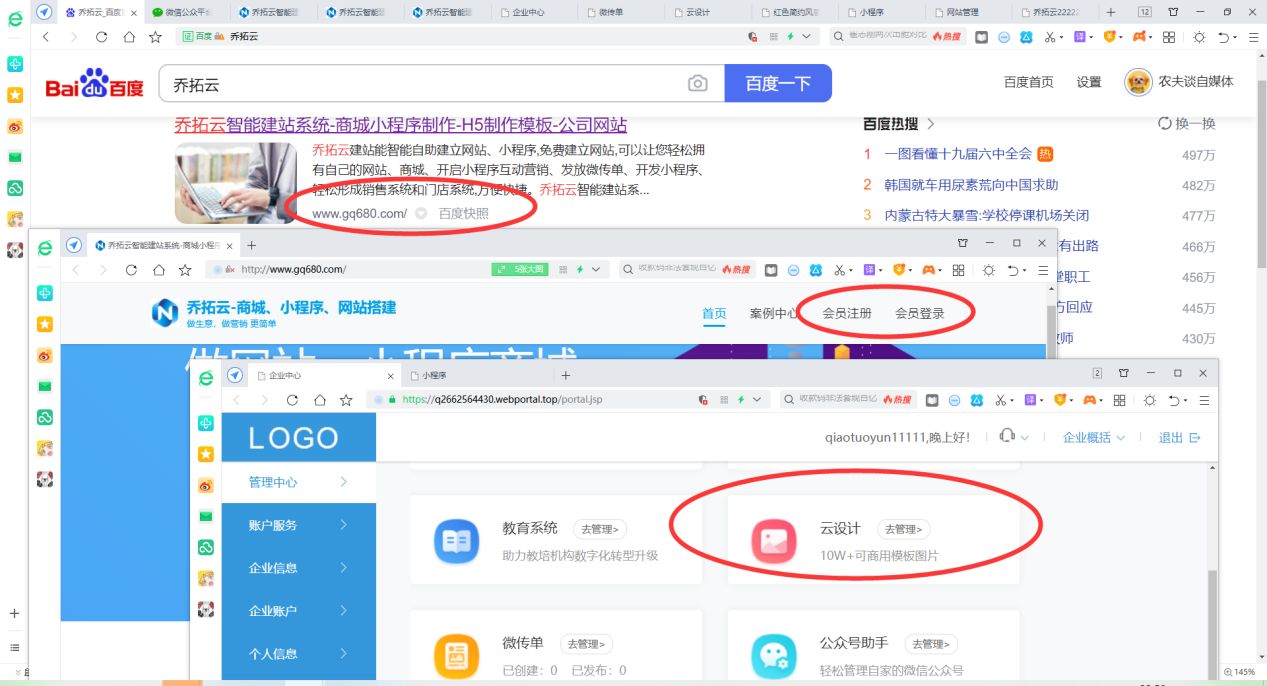Open the 百度热搜 arrow
1267x686 pixels.
coord(931,124)
